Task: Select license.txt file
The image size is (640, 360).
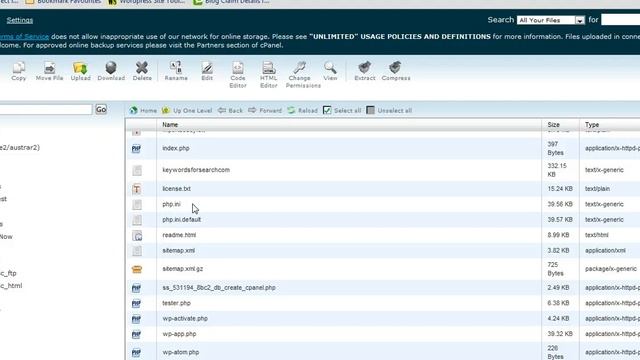Action: (176, 189)
